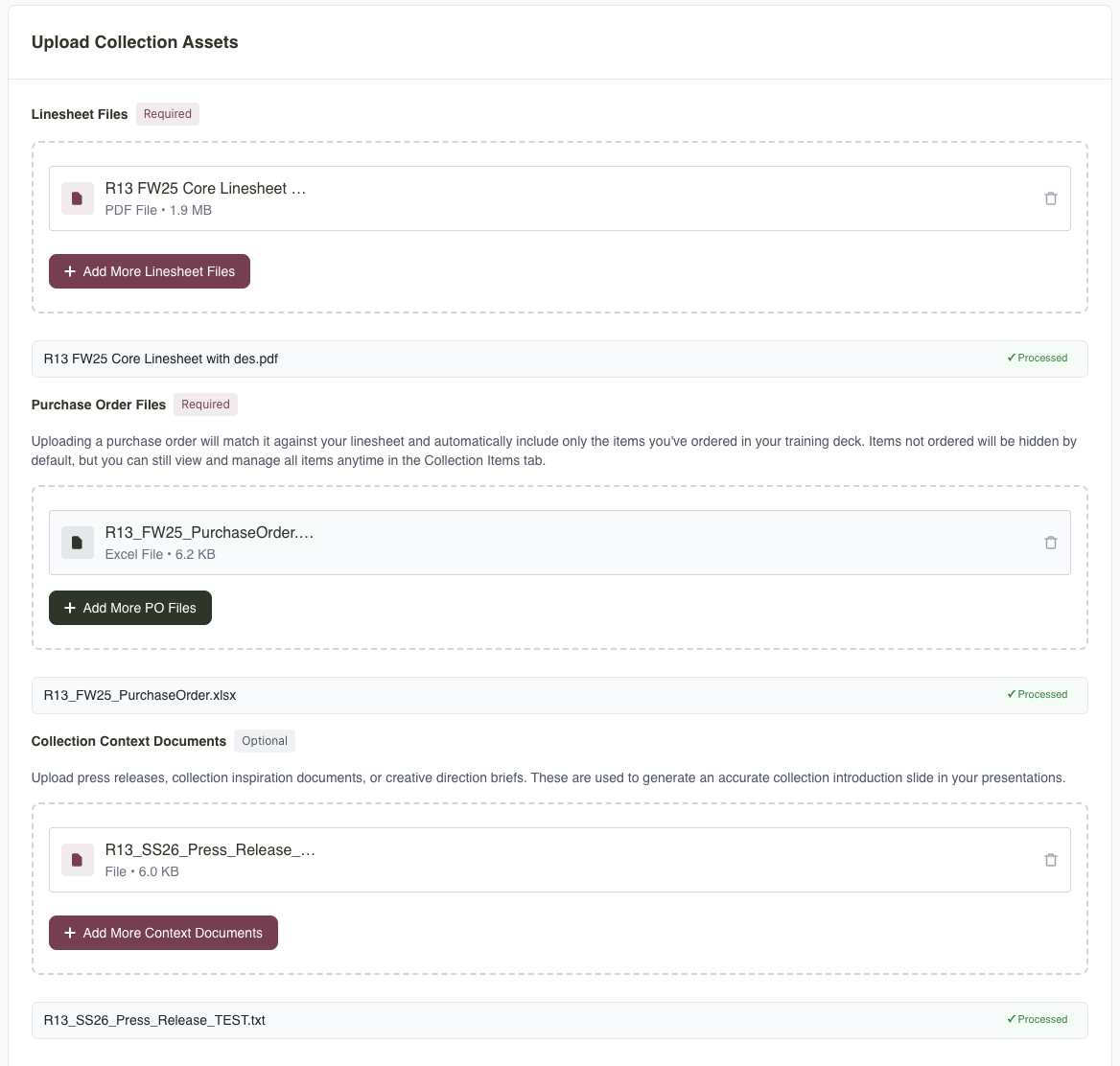Click the Required badge next to Linesheet Files
The image size is (1120, 1066).
pos(168,113)
